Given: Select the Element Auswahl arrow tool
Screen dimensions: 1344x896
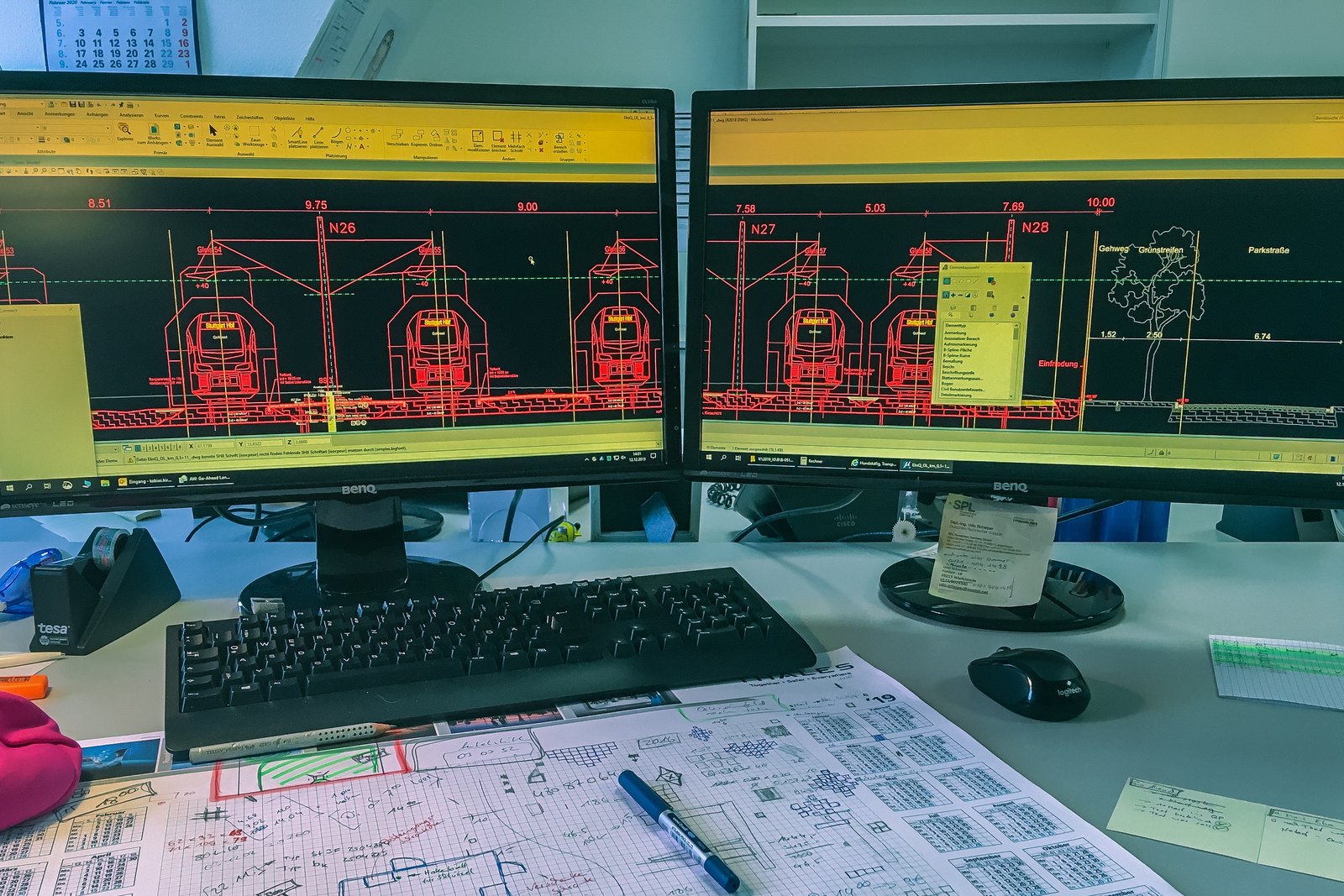Looking at the screenshot, I should click(213, 136).
